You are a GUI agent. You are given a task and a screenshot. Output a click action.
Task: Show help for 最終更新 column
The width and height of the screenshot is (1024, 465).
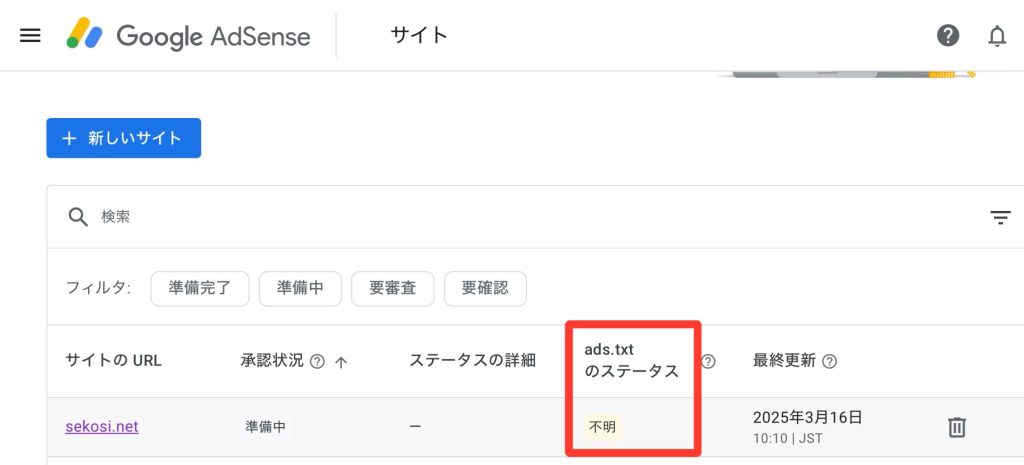click(829, 362)
